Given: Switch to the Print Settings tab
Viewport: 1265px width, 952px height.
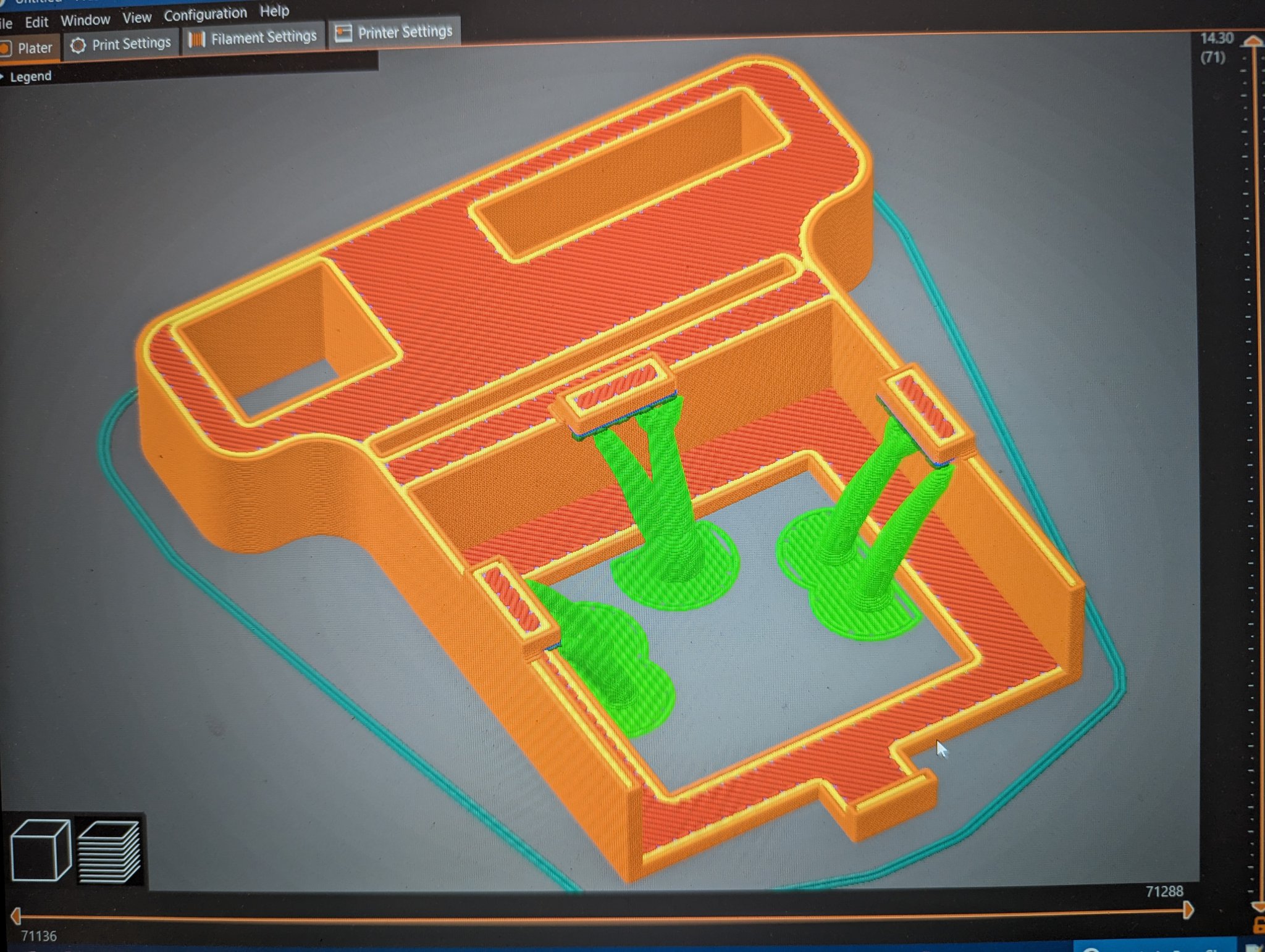Looking at the screenshot, I should pos(130,43).
